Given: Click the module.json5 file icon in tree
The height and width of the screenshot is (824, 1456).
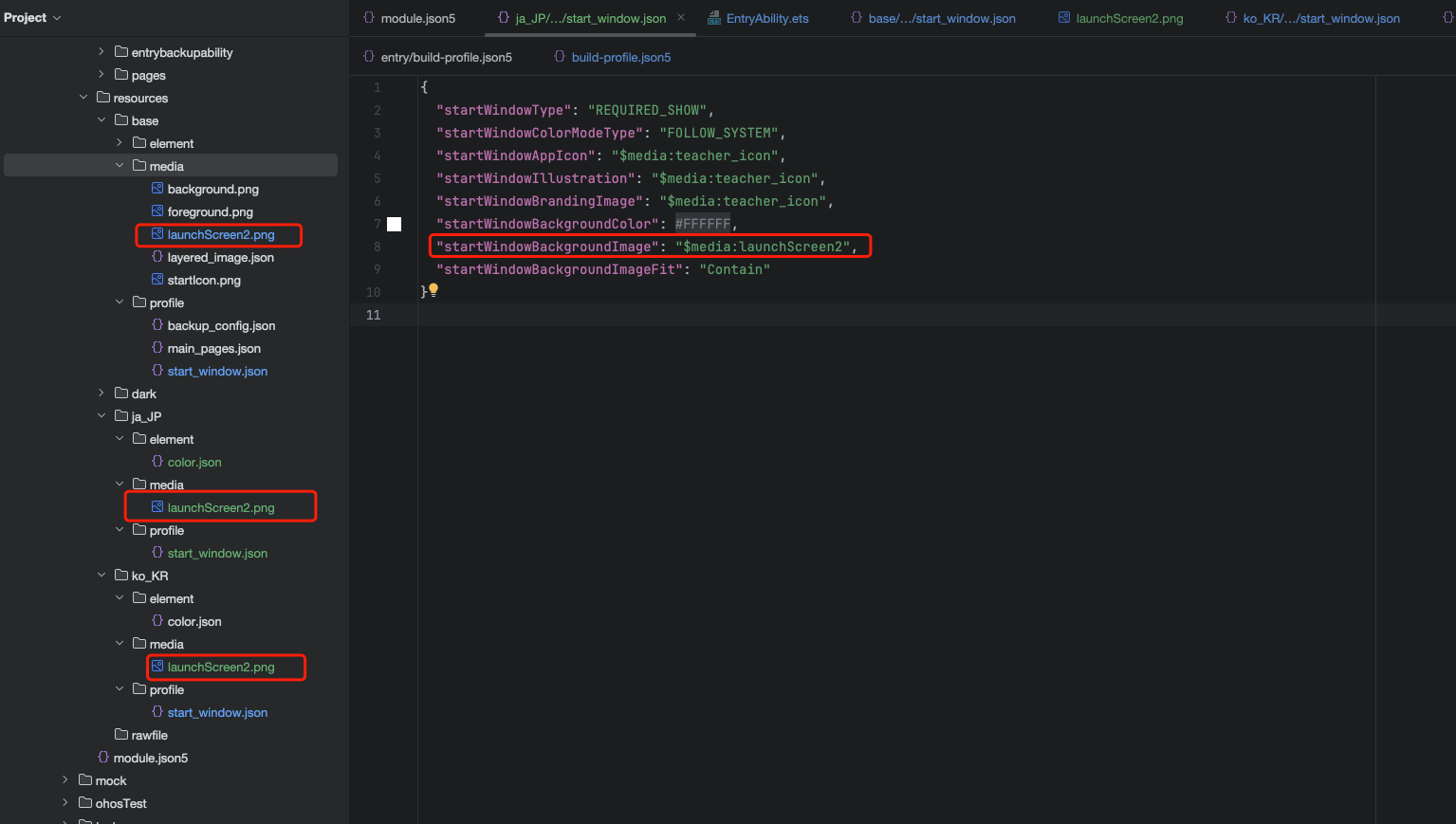Looking at the screenshot, I should (x=103, y=758).
